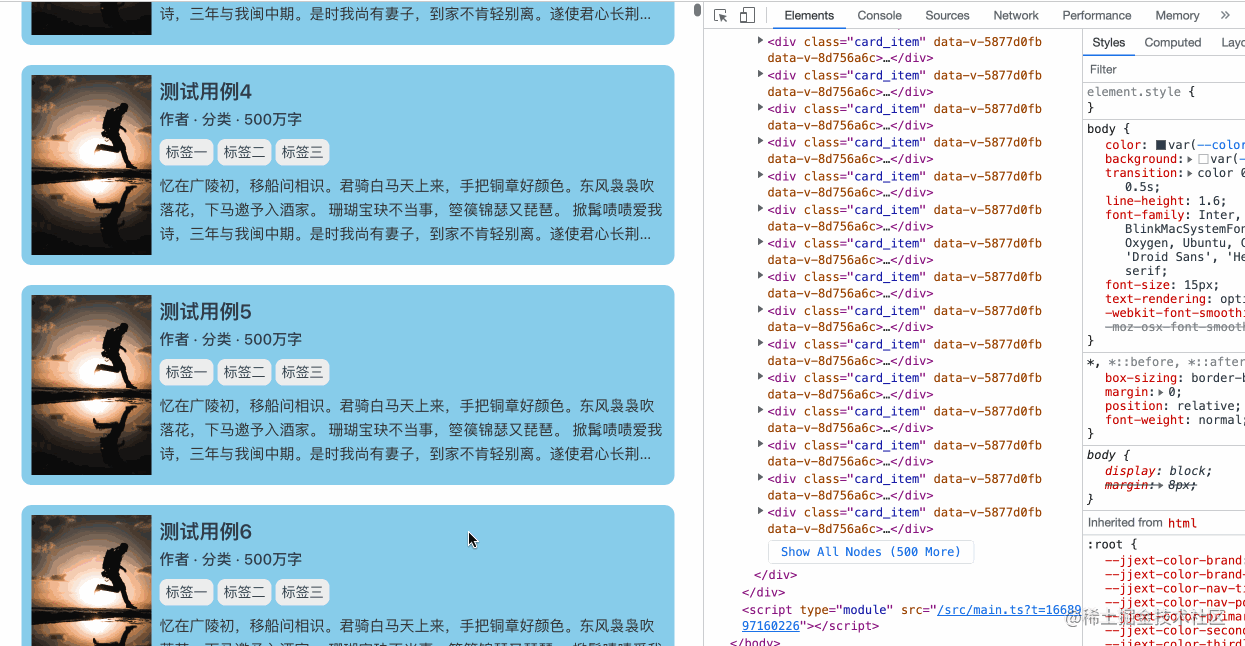Image resolution: width=1245 pixels, height=646 pixels.
Task: Open the Memory panel
Action: coord(1177,15)
